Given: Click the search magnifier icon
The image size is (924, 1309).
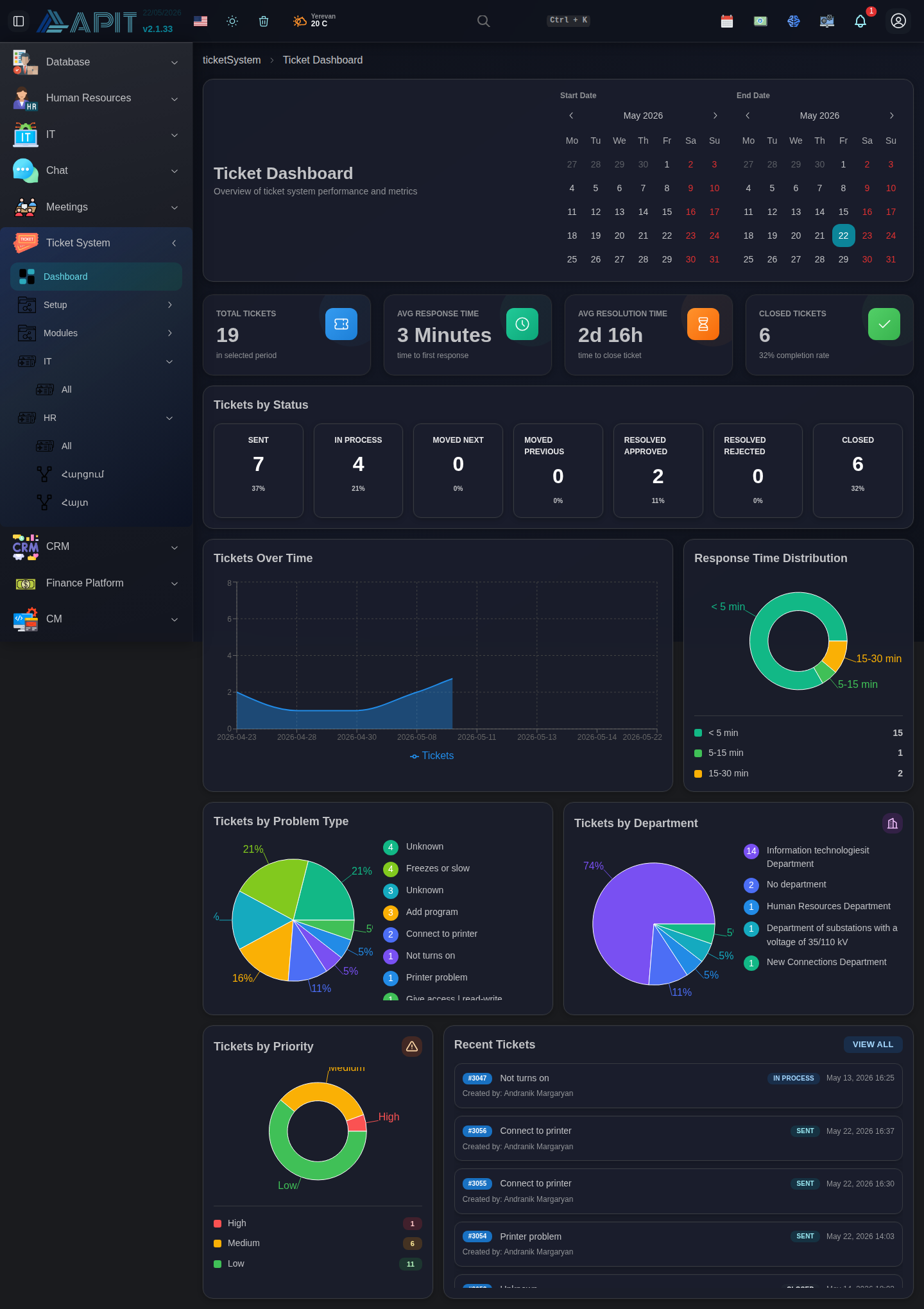Looking at the screenshot, I should click(483, 21).
